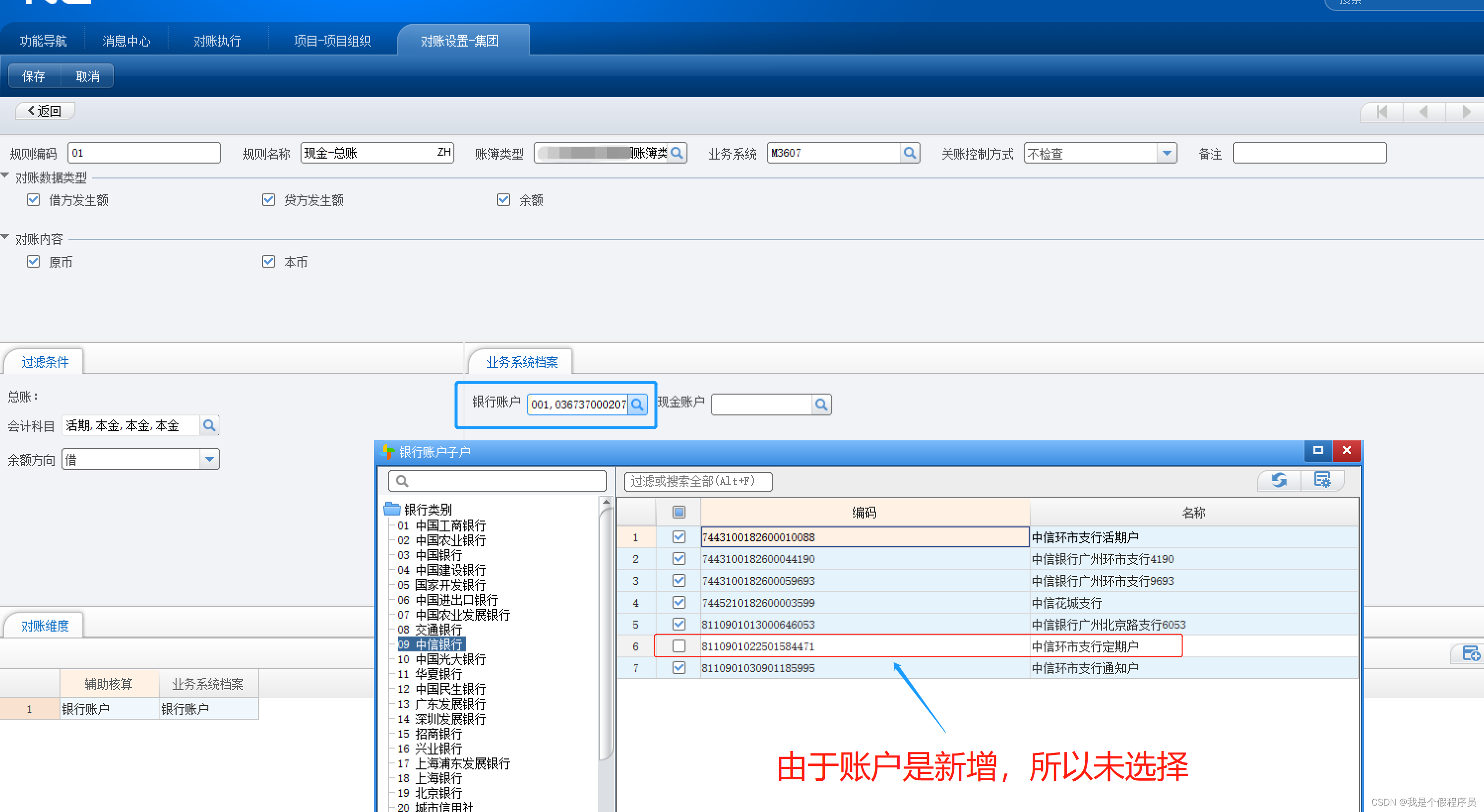Select tree node 09 中信银行
Screen dimensions: 1484x812
[431, 644]
